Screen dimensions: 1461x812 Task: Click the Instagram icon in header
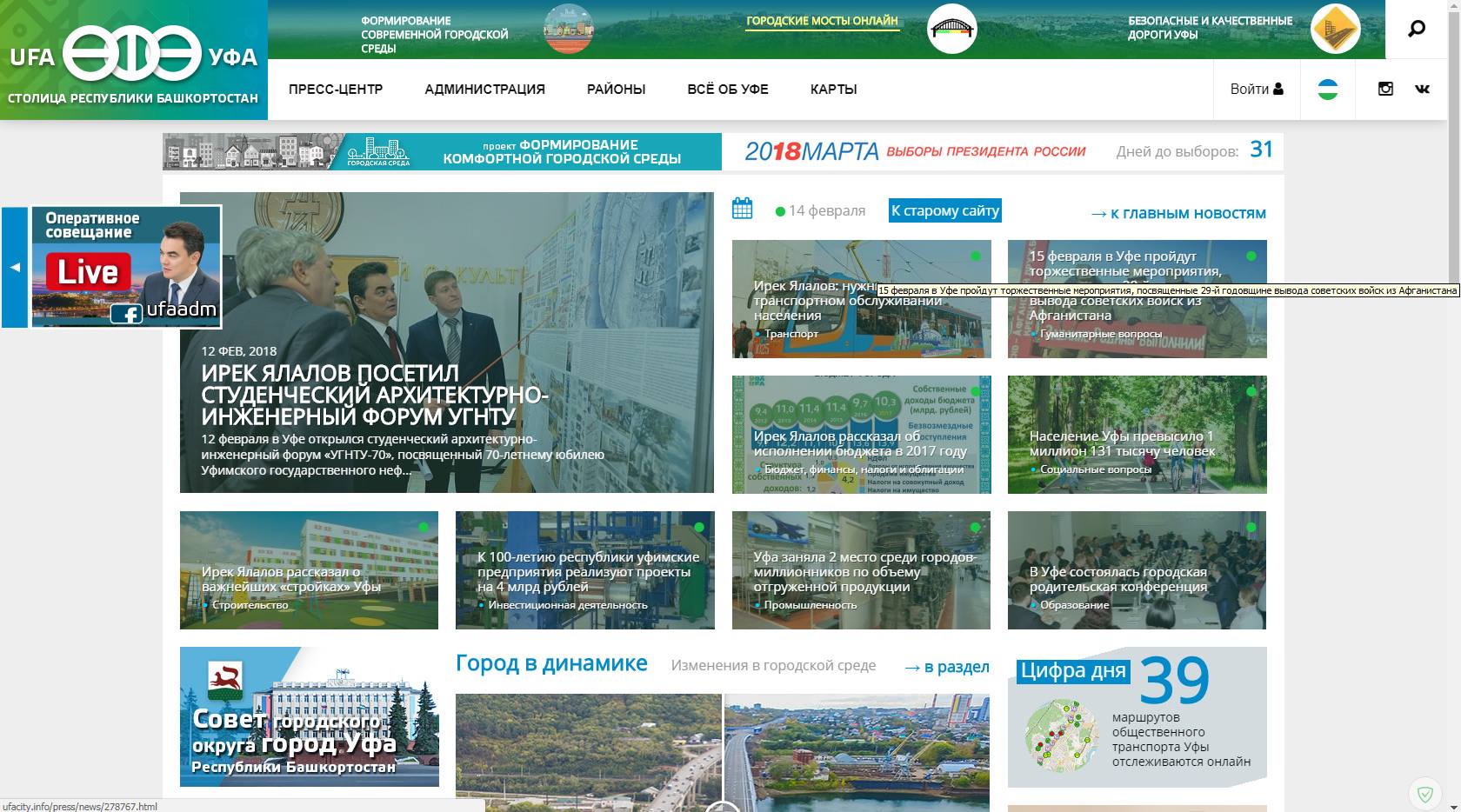point(1385,89)
